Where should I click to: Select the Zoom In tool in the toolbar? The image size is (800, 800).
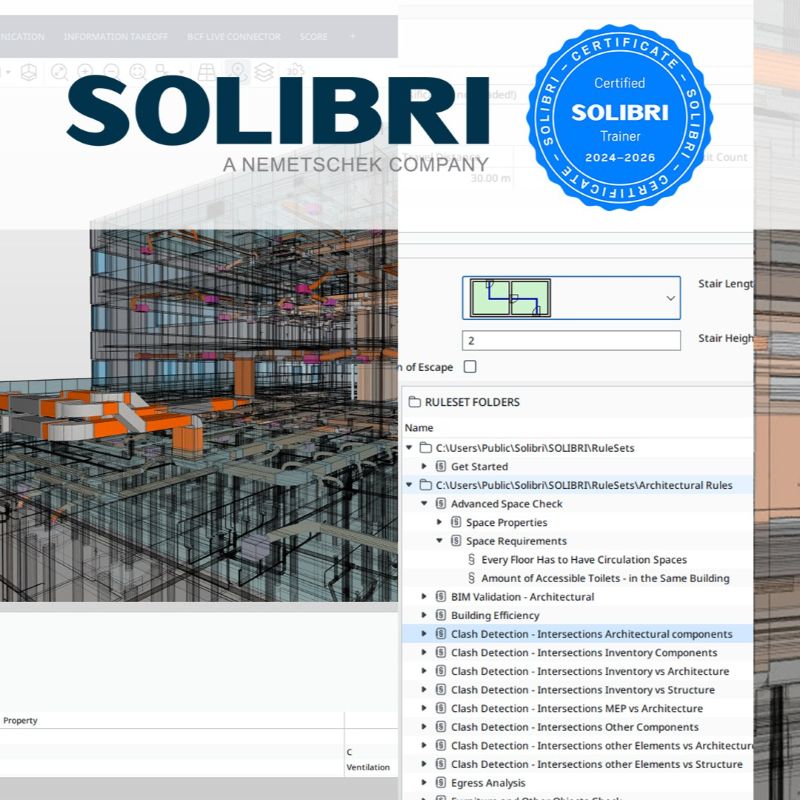86,72
